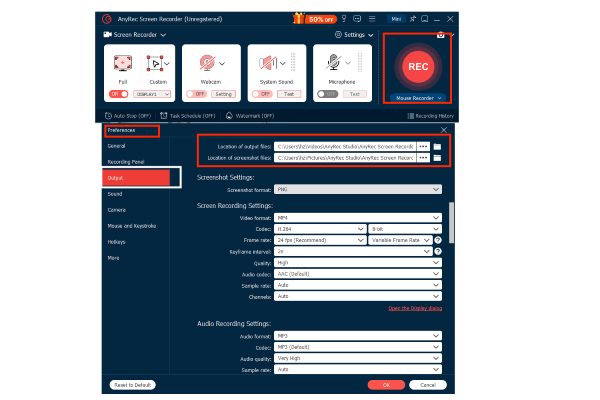The width and height of the screenshot is (600, 400).
Task: Enable the Webcam OFF switch
Action: (196, 94)
